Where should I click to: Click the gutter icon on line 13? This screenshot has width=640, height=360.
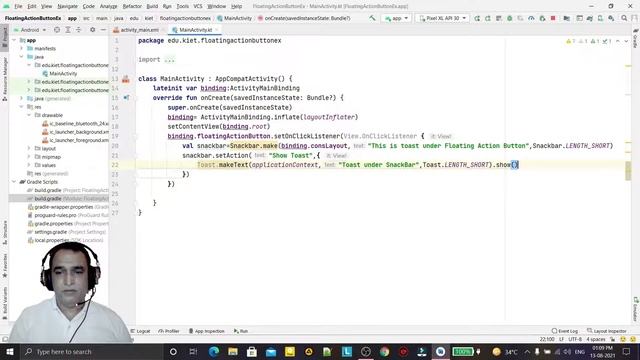(x=126, y=79)
